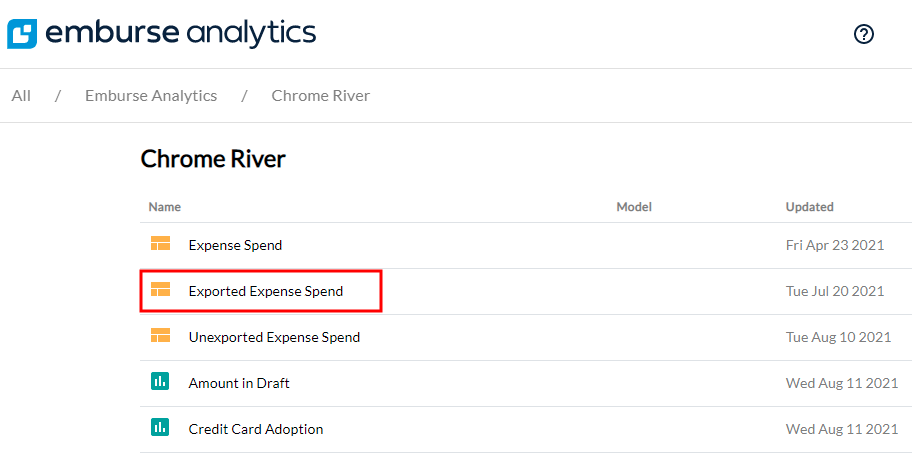Open the Emburse Analytics breadcrumb
The image size is (912, 455).
(x=151, y=96)
